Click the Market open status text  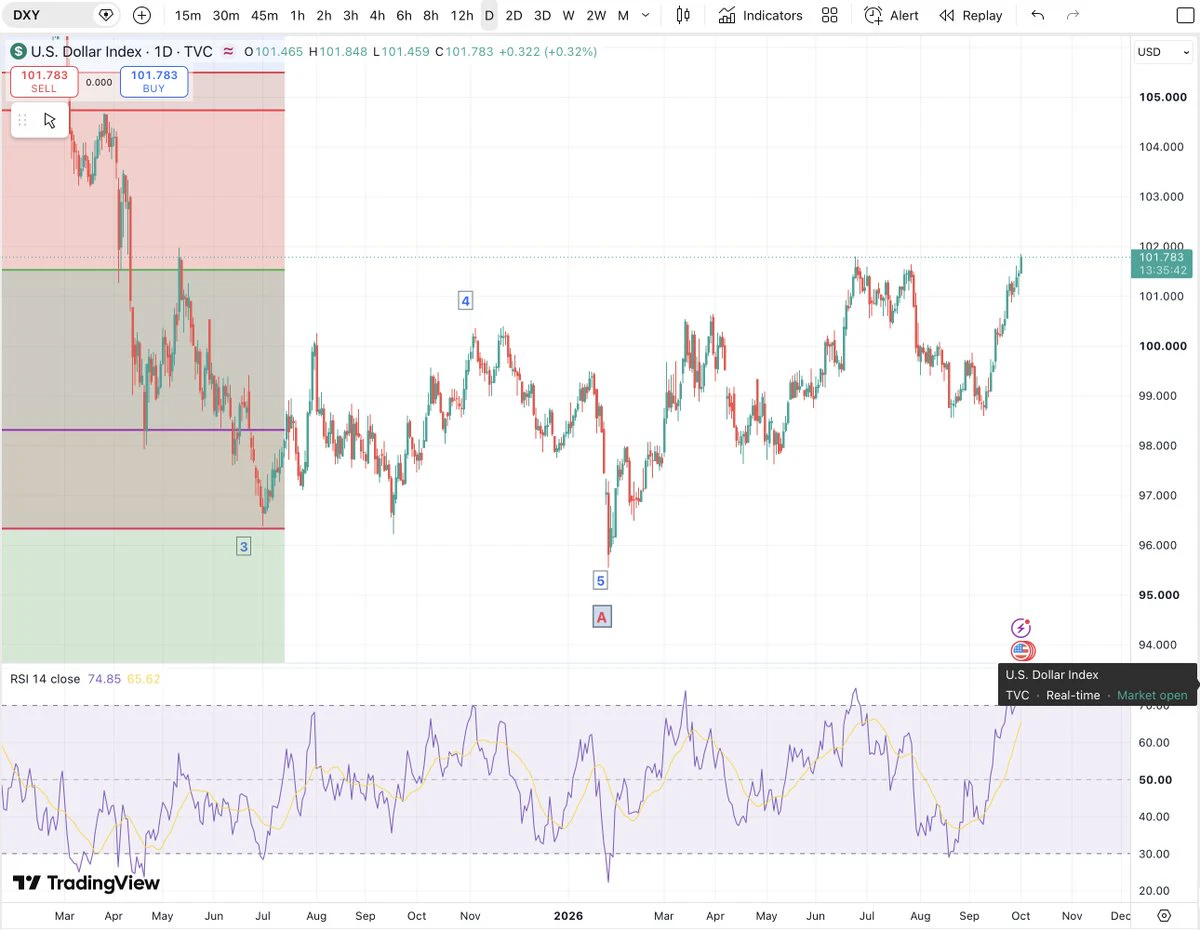[x=1152, y=695]
